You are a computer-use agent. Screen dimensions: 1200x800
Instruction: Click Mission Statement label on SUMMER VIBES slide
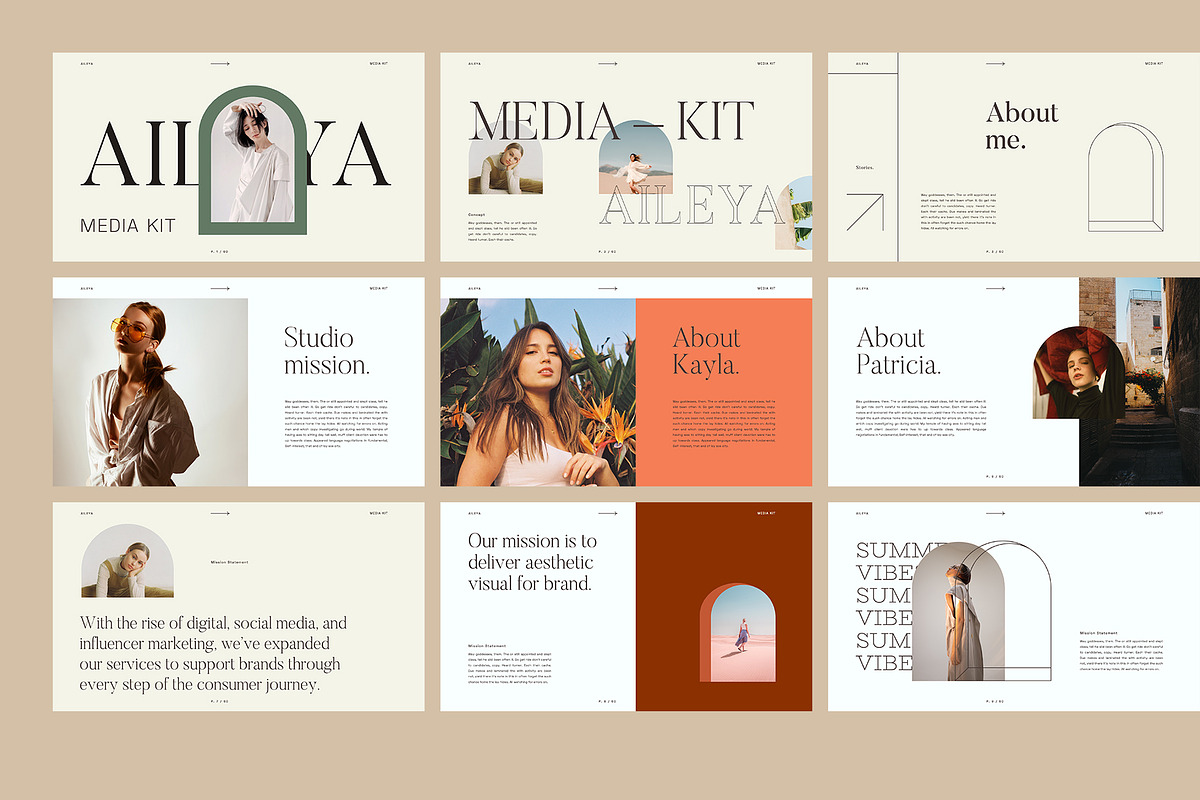(1098, 633)
